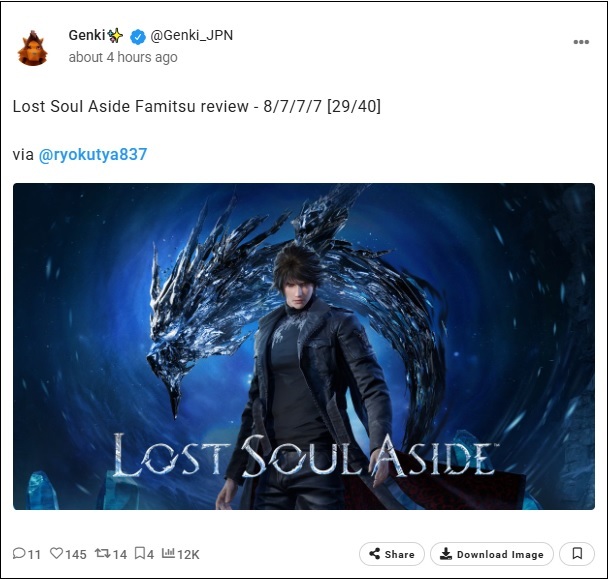This screenshot has width=608, height=579.
Task: Click the blue verified badge icon
Action: point(138,36)
